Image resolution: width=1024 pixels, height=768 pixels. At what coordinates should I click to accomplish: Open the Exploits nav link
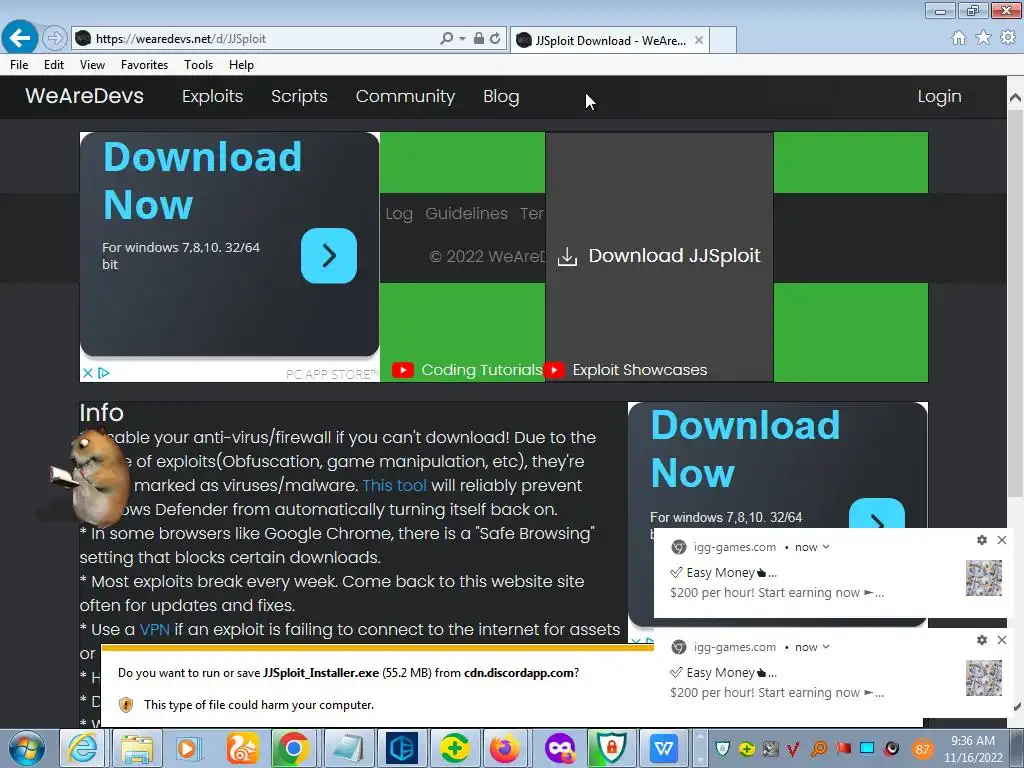coord(212,96)
